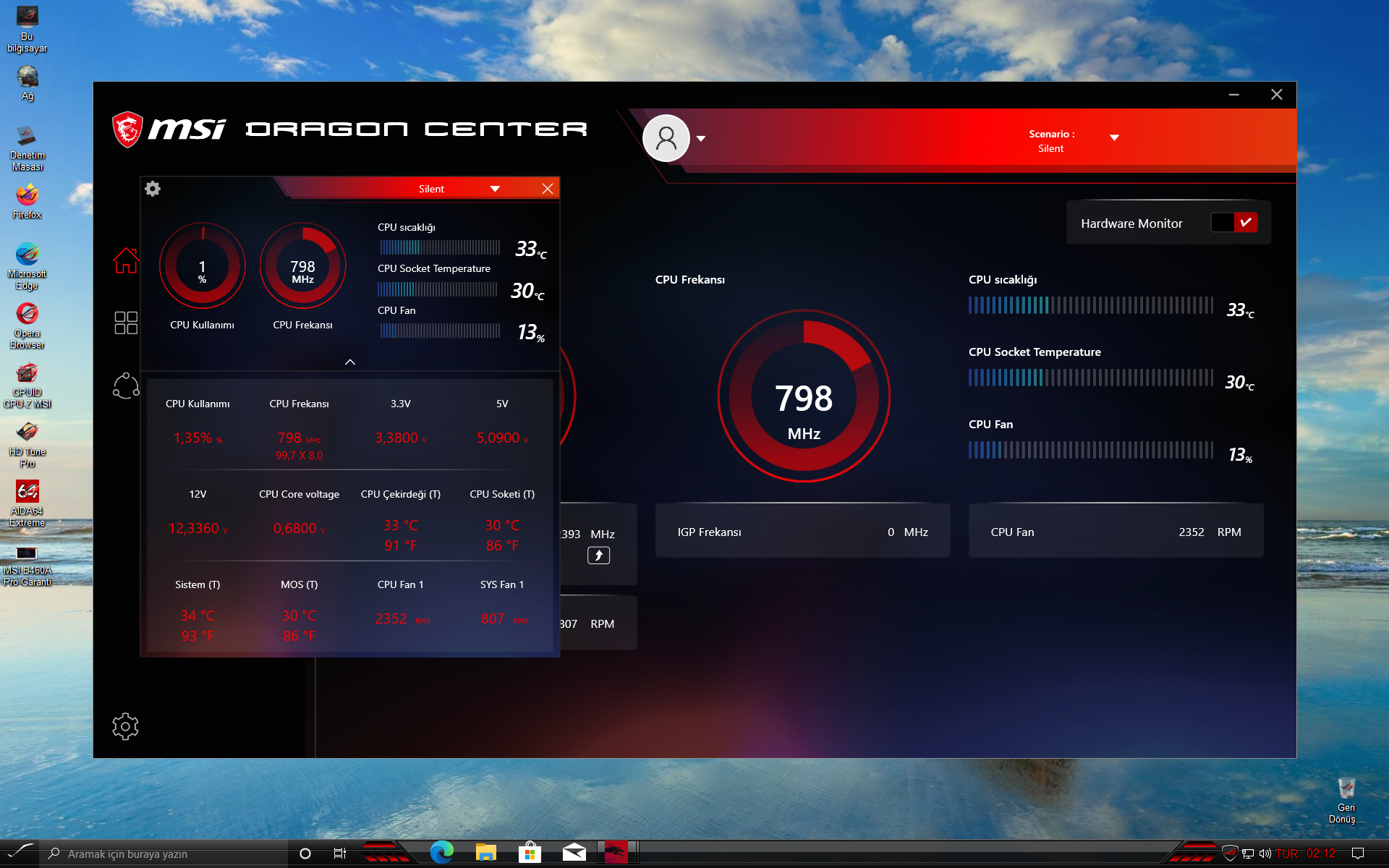Click the TUR language indicator

pos(1286,854)
